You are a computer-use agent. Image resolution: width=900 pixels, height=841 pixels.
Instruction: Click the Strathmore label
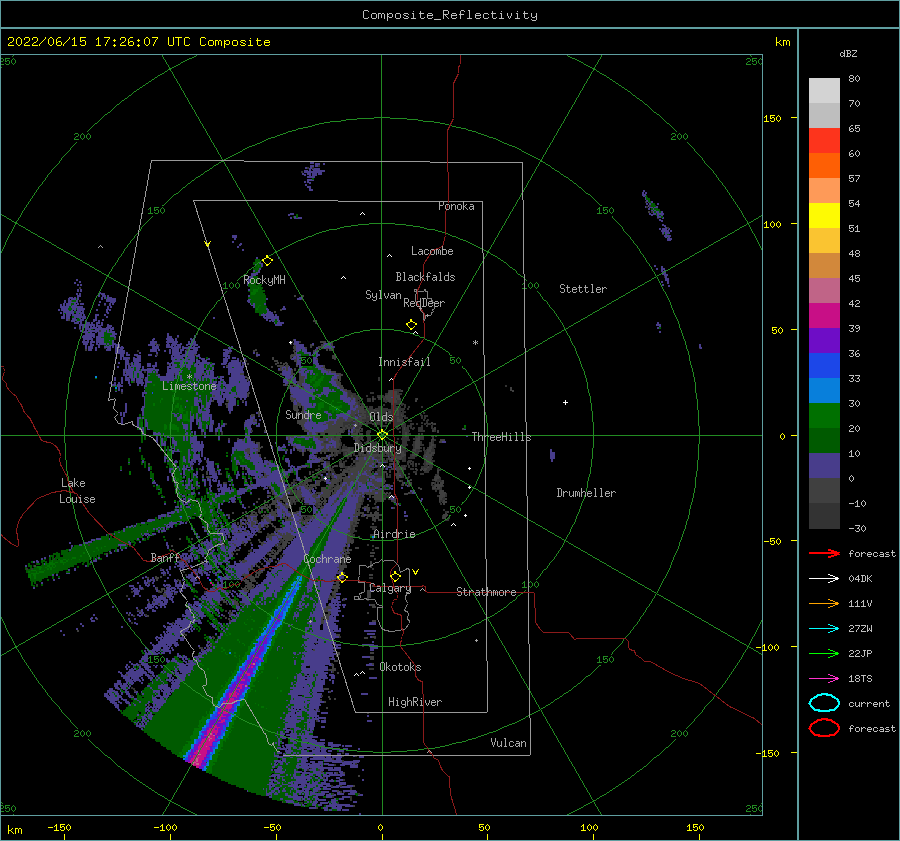(486, 592)
